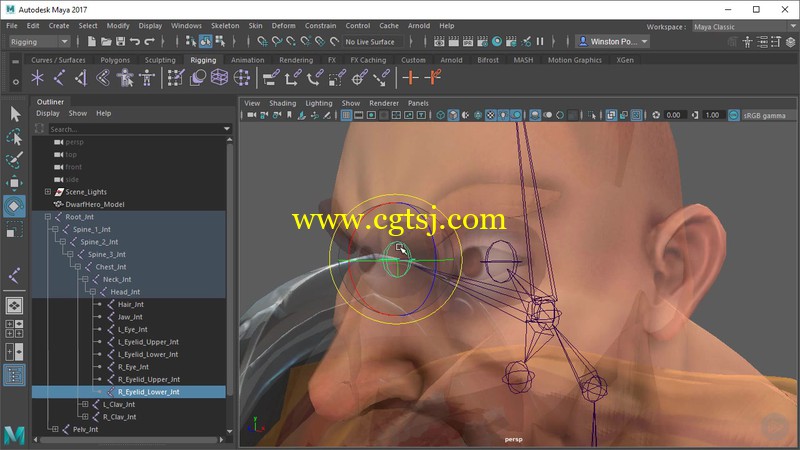This screenshot has width=800, height=450.
Task: Switch to the Animation shelf tab
Action: coord(247,60)
